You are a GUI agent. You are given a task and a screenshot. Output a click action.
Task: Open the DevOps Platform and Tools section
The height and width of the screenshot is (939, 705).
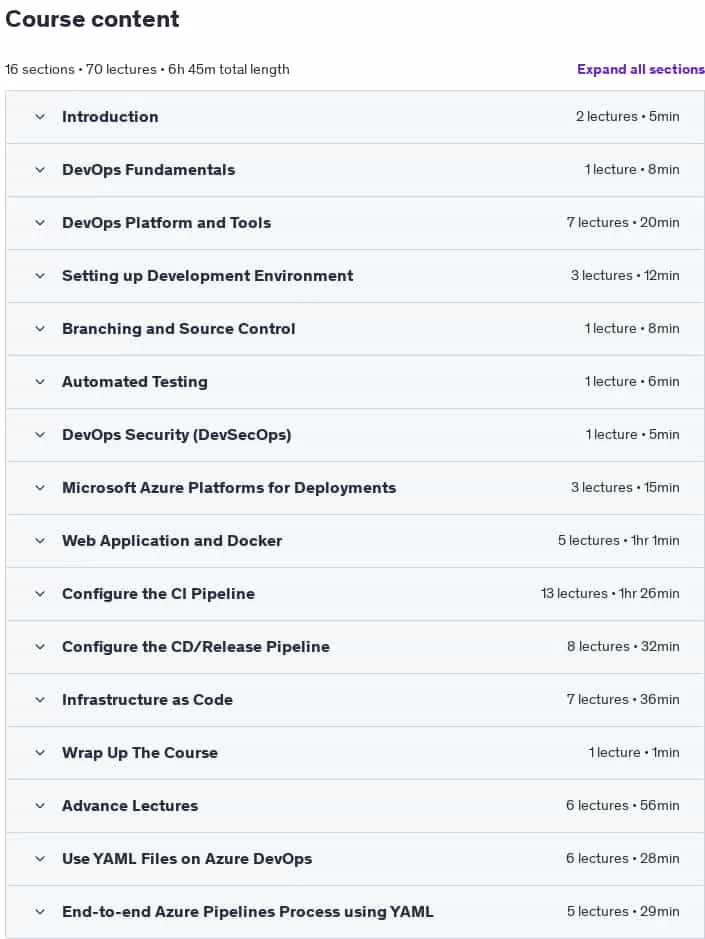[355, 223]
